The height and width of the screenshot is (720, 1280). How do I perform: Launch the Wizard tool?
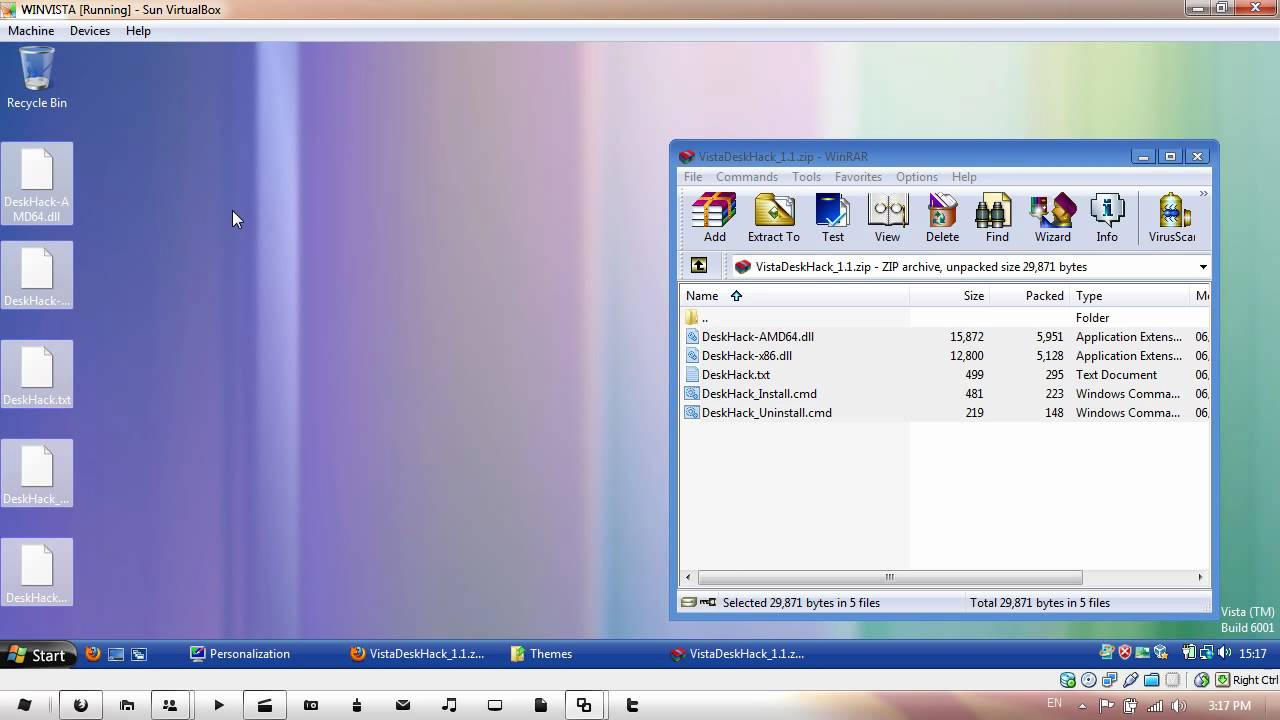pos(1052,218)
